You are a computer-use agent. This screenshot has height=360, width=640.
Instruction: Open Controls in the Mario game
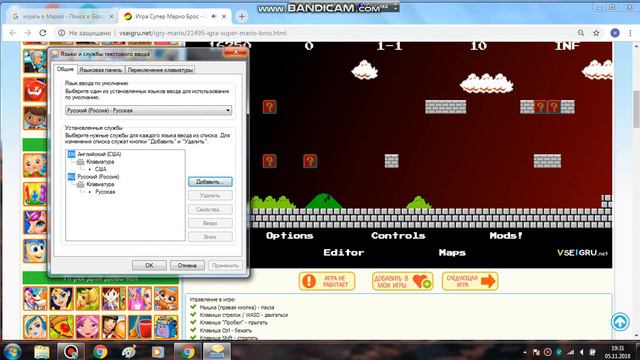[398, 236]
